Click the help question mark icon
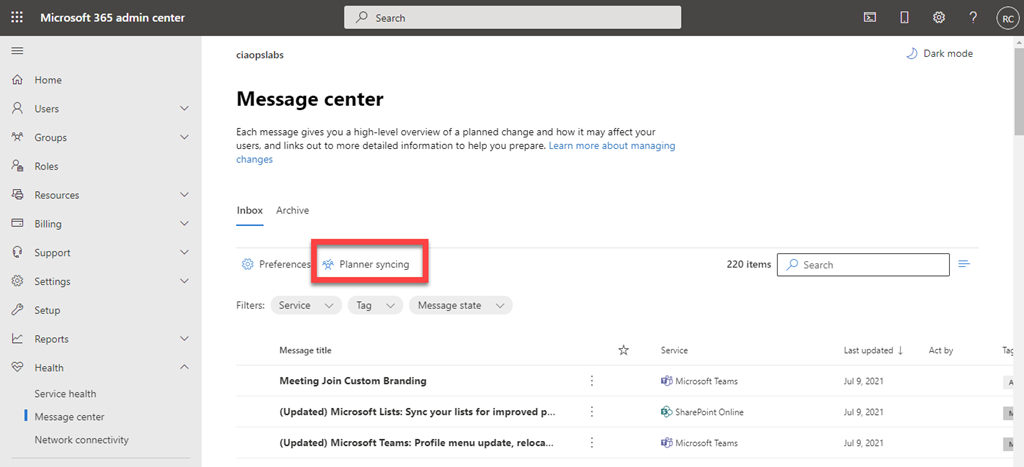Screen dimensions: 1024x467 (973, 18)
